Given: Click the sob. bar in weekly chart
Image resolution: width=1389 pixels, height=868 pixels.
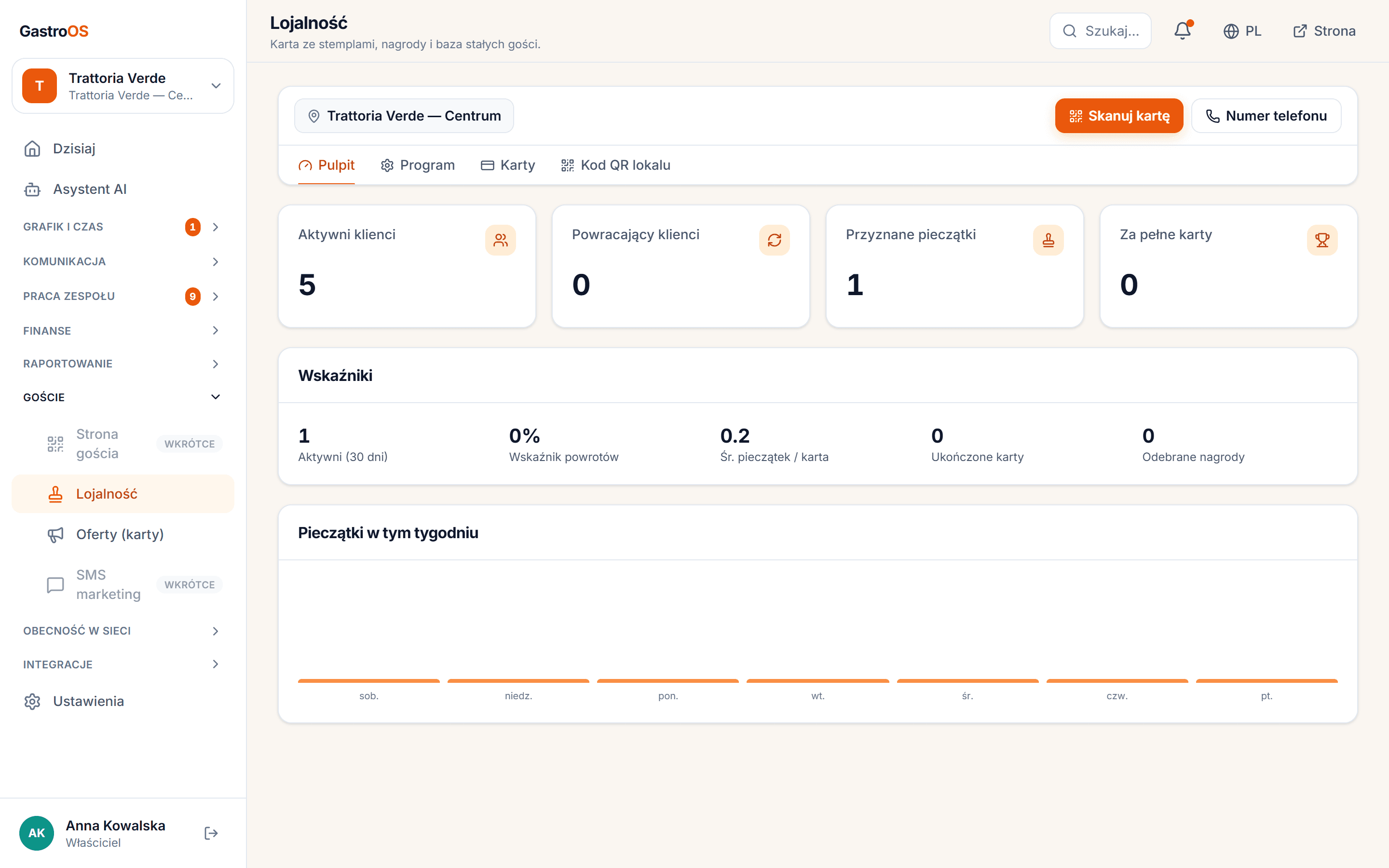Looking at the screenshot, I should coord(368,681).
